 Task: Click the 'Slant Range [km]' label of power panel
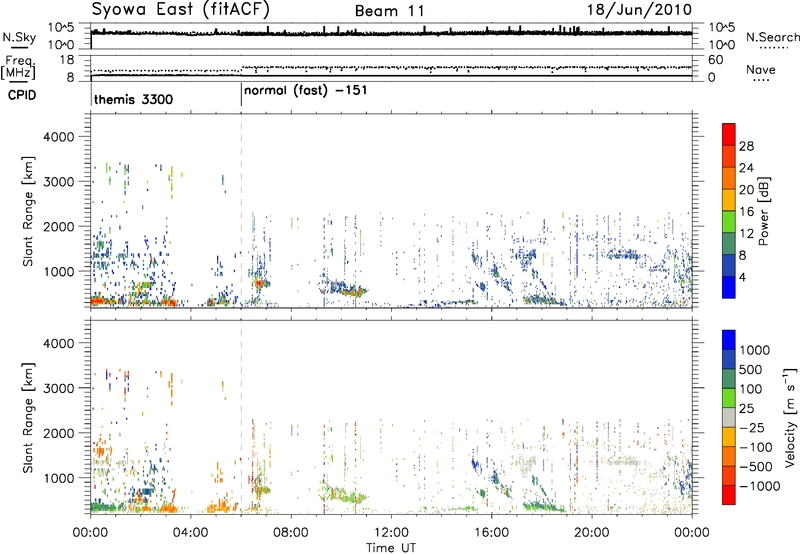tap(28, 211)
